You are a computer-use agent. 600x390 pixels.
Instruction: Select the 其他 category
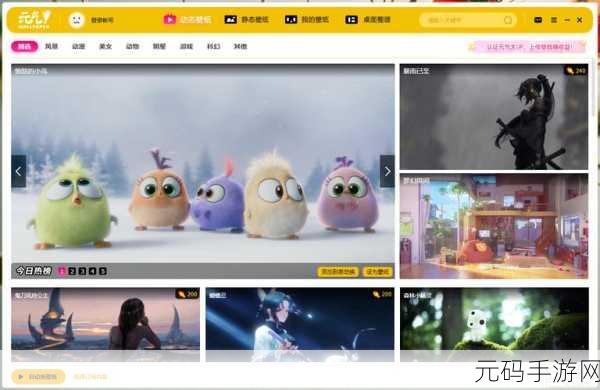pos(240,46)
